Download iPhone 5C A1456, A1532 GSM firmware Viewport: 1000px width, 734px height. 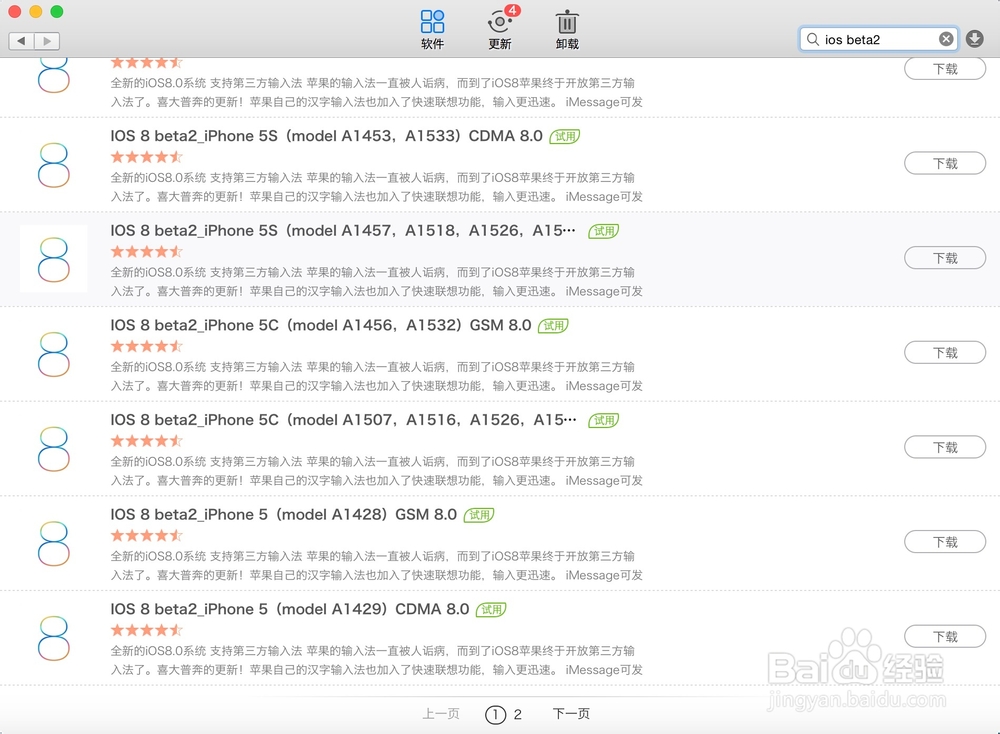pos(945,353)
